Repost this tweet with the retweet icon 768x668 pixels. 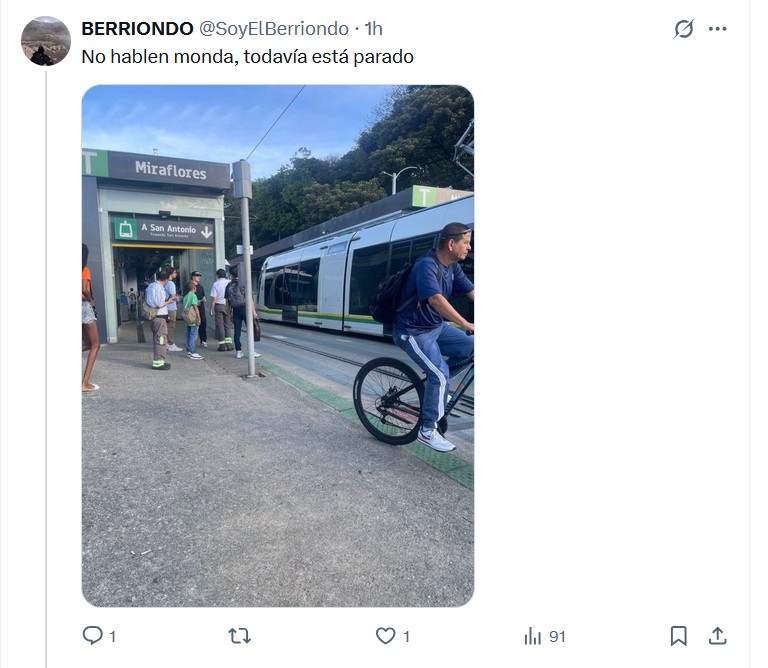click(240, 635)
